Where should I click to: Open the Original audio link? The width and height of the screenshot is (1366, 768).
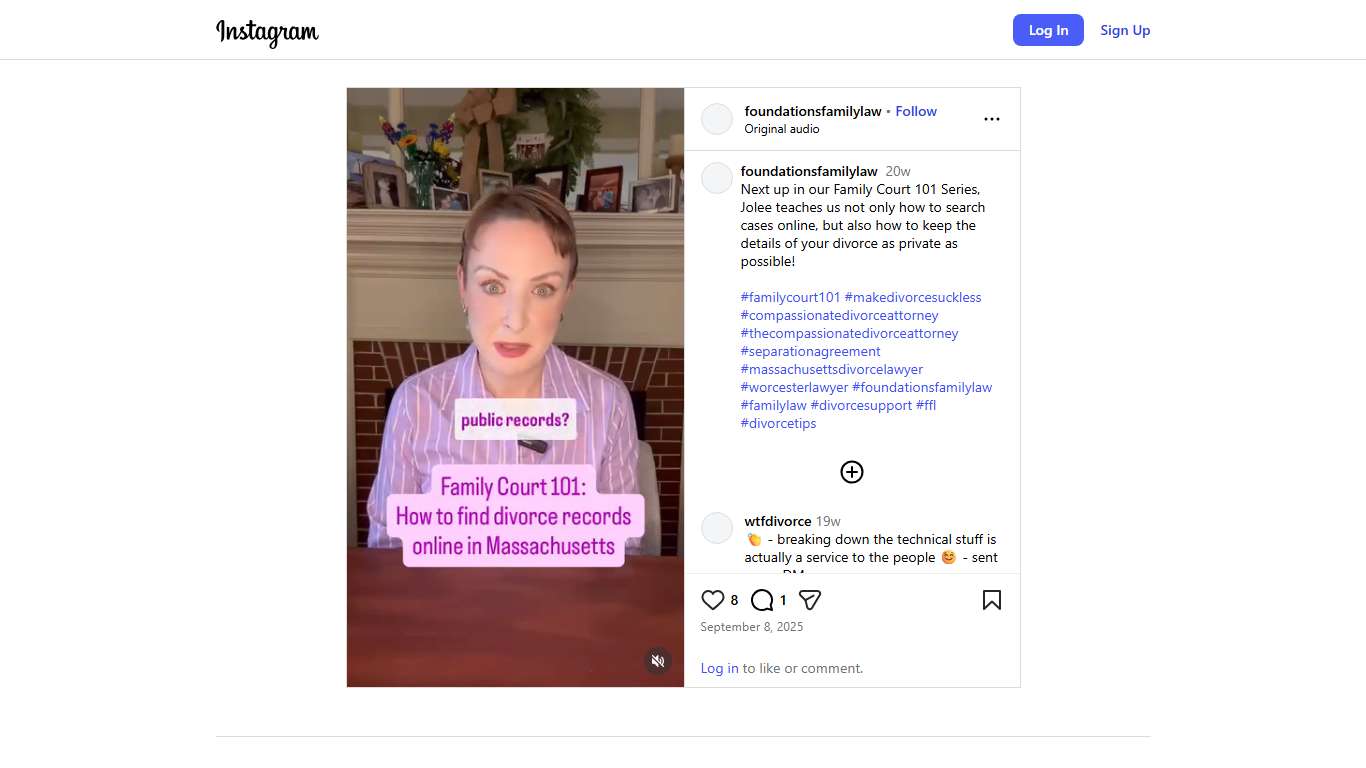click(x=781, y=129)
